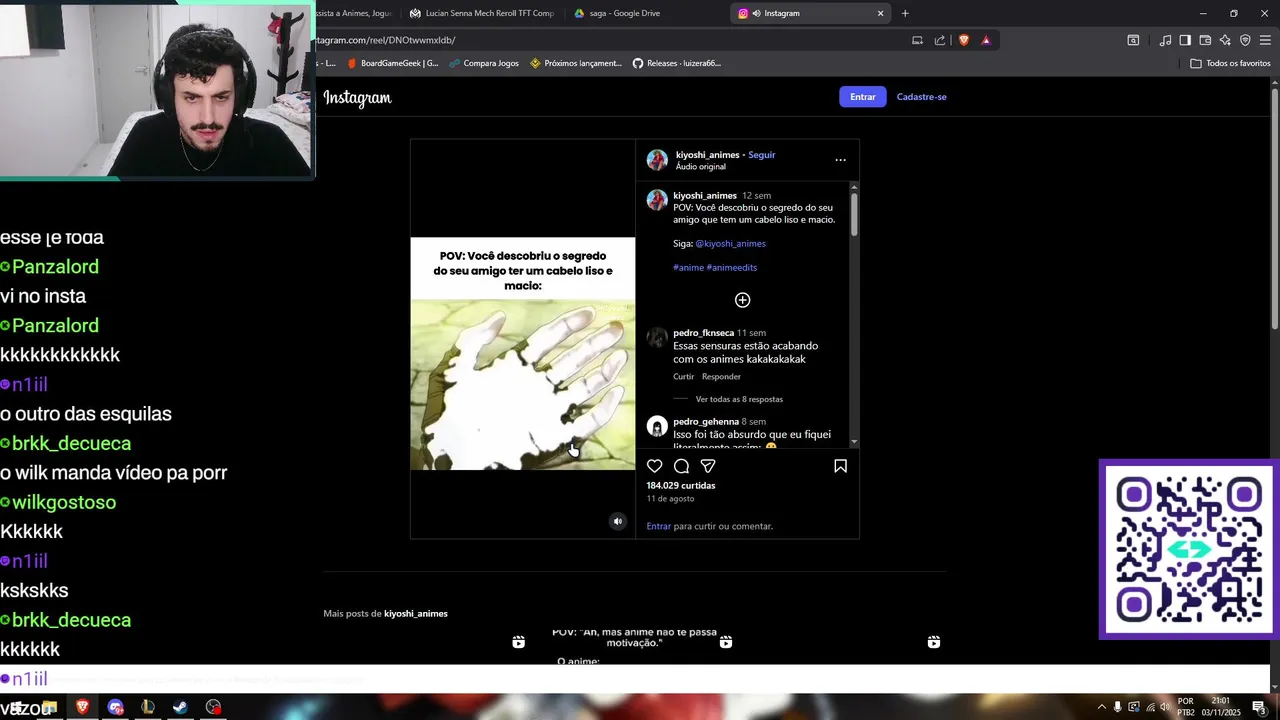Open the tab search icon in toolbar
The image size is (1280, 720).
point(1133,40)
